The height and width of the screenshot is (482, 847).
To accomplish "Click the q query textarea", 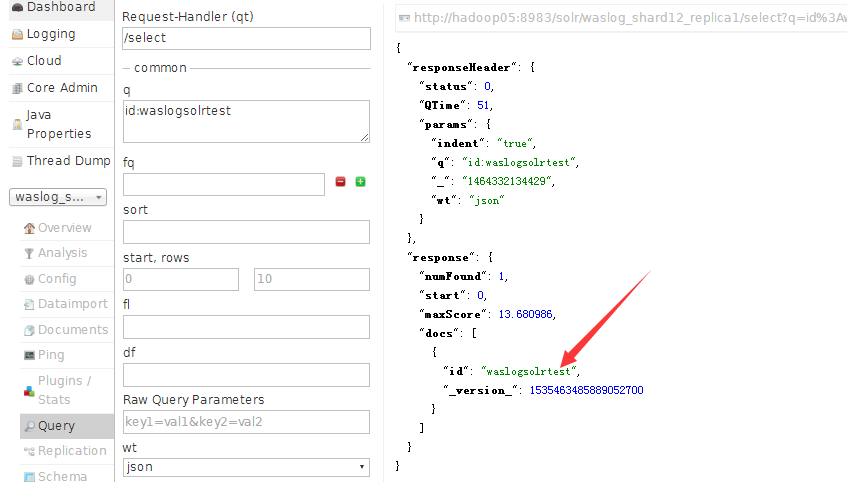I will [246, 122].
